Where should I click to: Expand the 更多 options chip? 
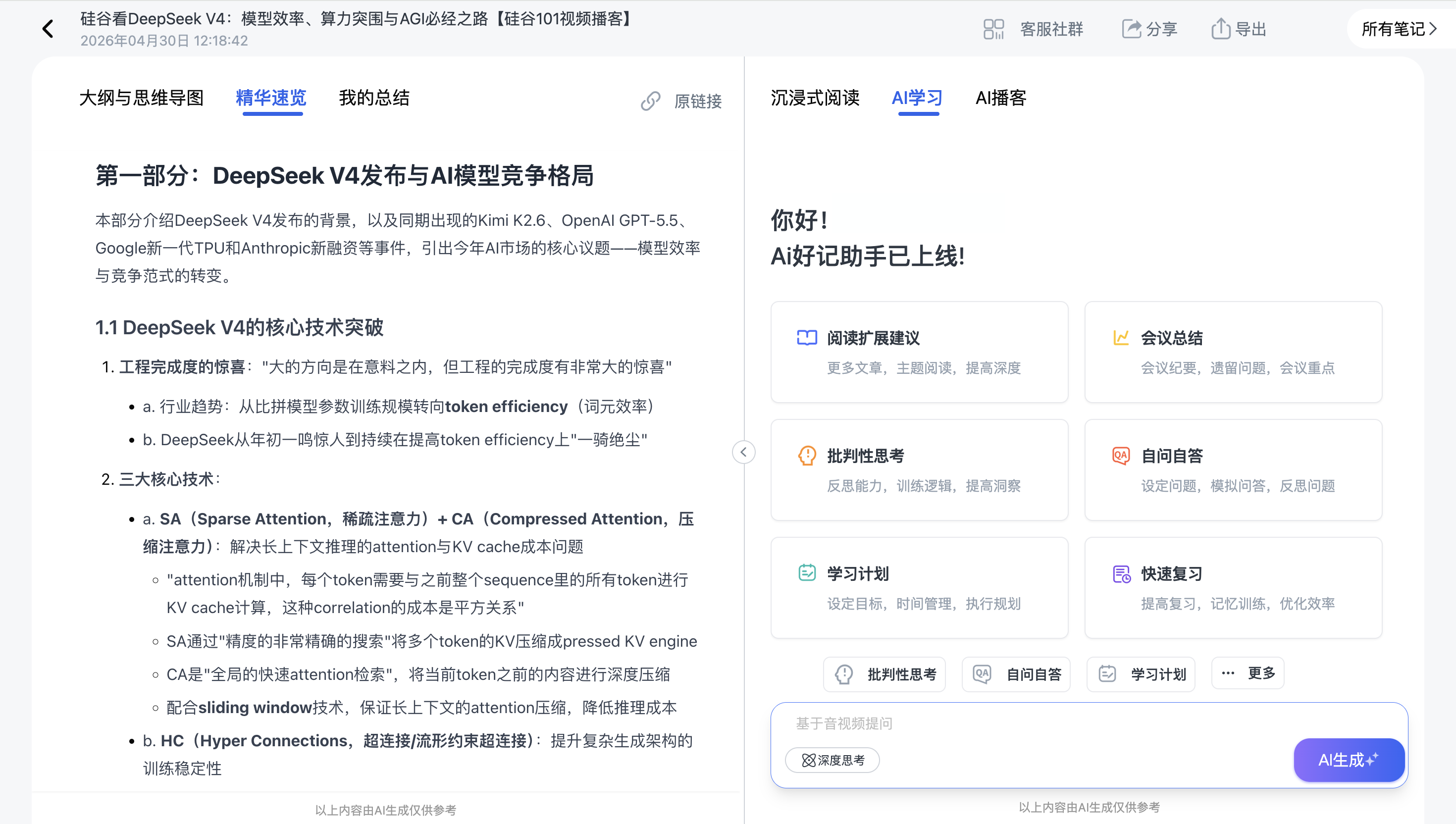1248,673
